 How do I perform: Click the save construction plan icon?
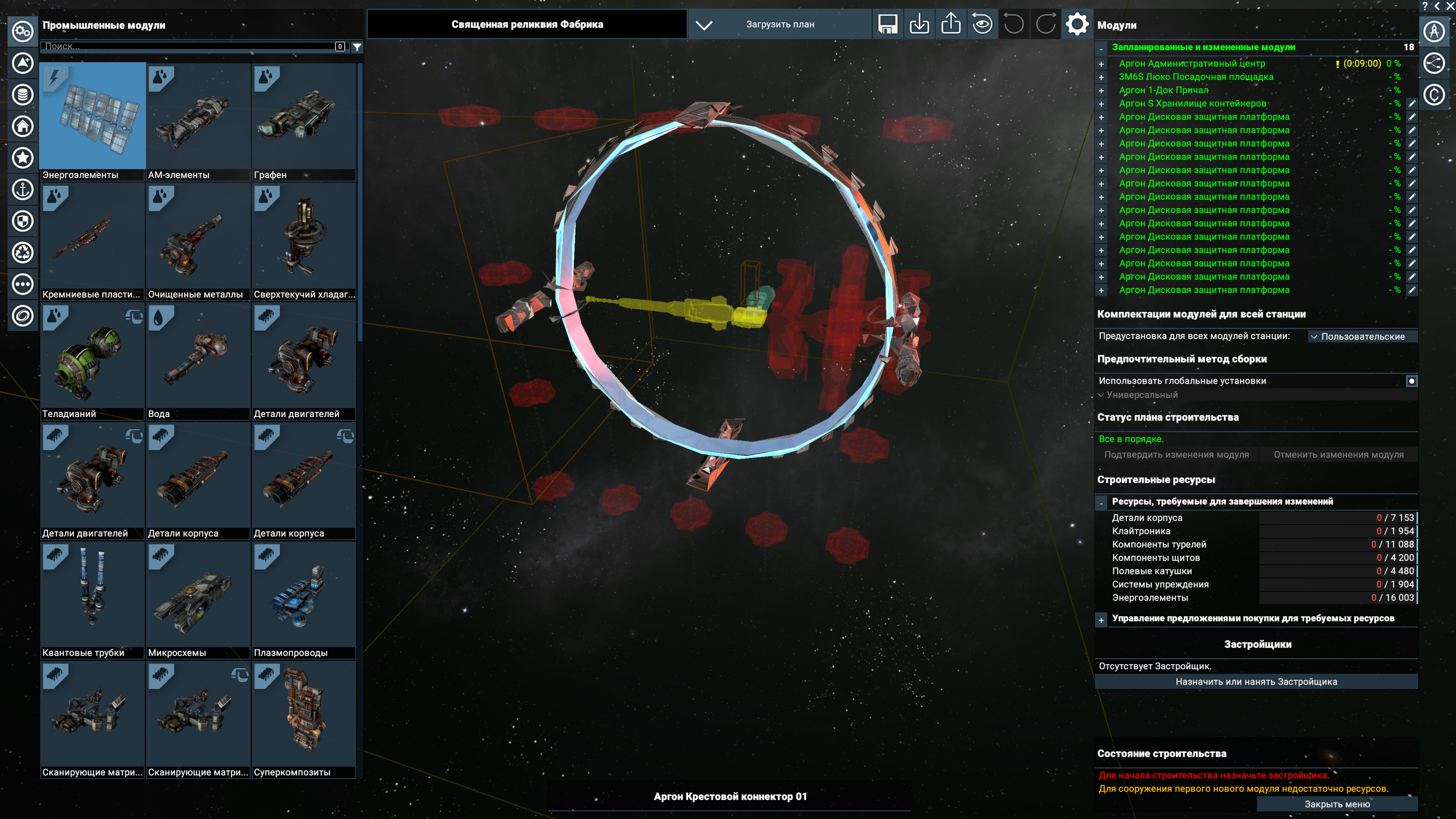point(887,24)
